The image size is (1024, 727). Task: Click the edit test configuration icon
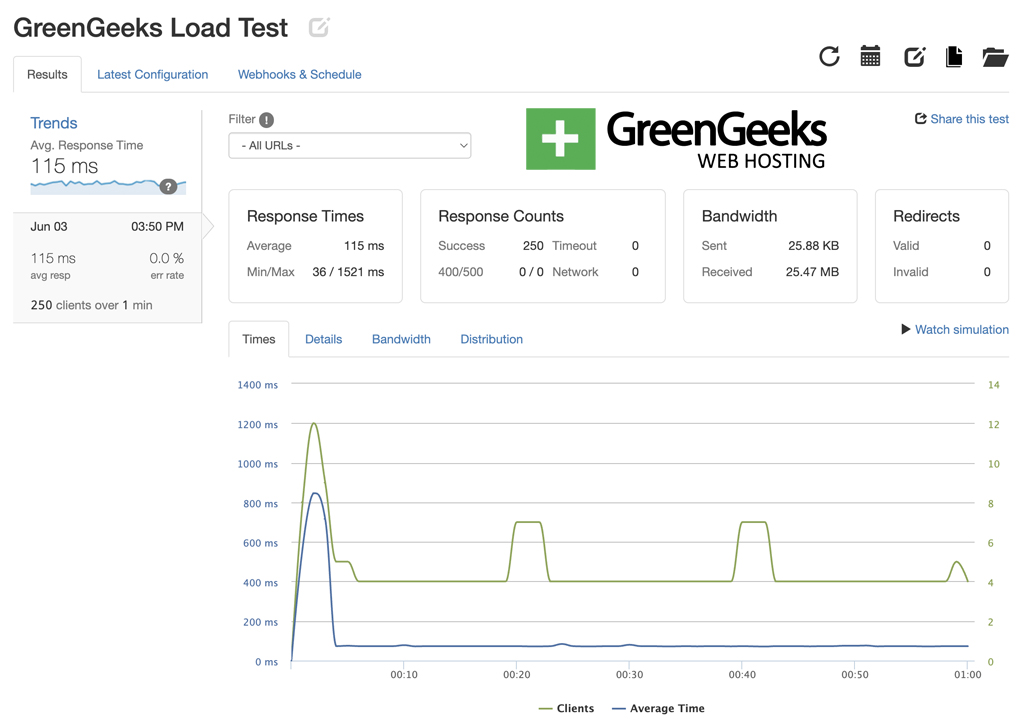click(x=914, y=57)
